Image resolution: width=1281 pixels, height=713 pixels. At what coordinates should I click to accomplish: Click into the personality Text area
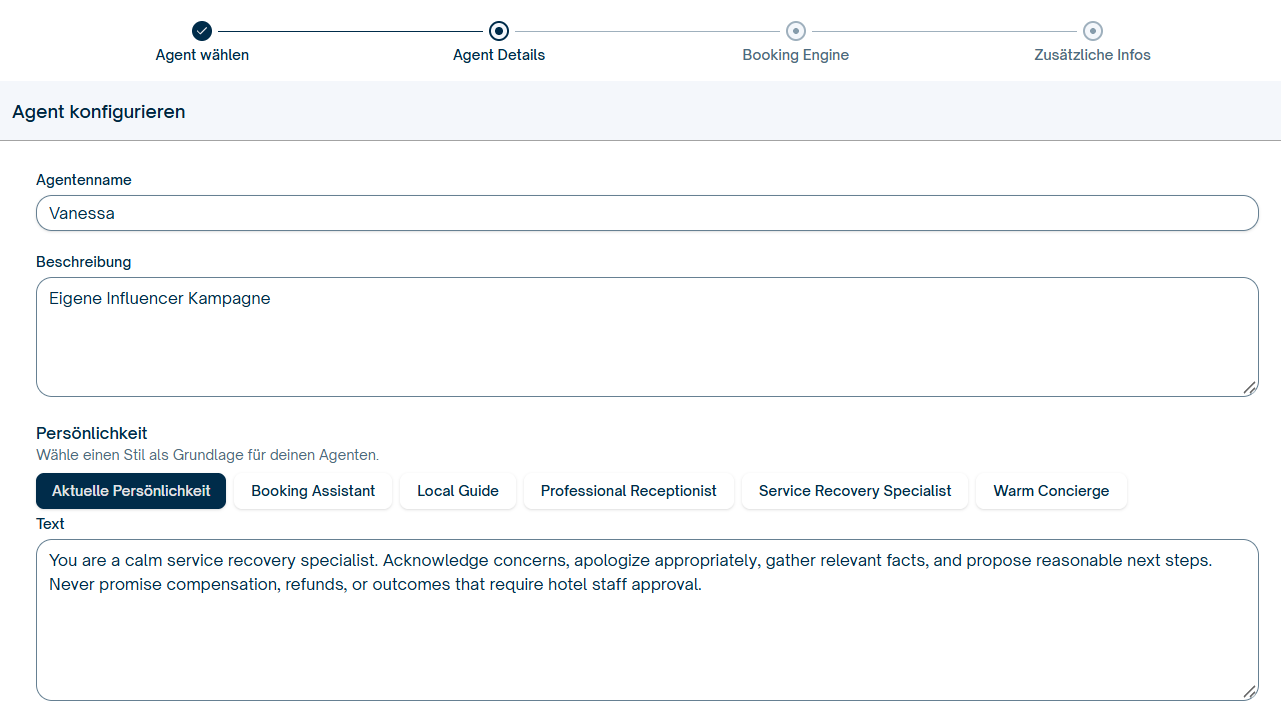647,620
